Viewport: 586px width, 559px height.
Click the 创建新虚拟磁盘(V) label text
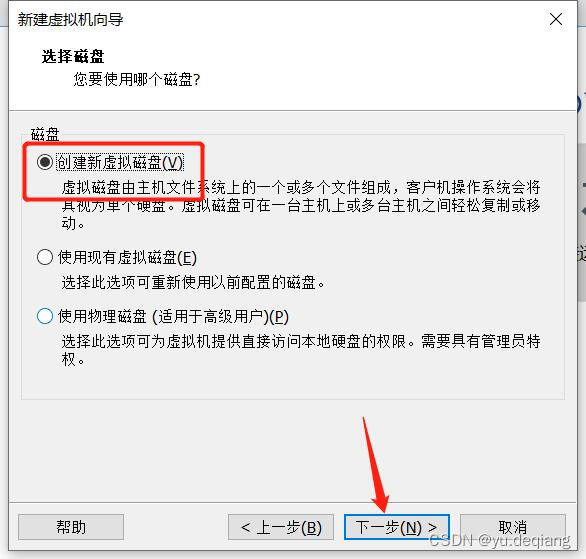120,162
